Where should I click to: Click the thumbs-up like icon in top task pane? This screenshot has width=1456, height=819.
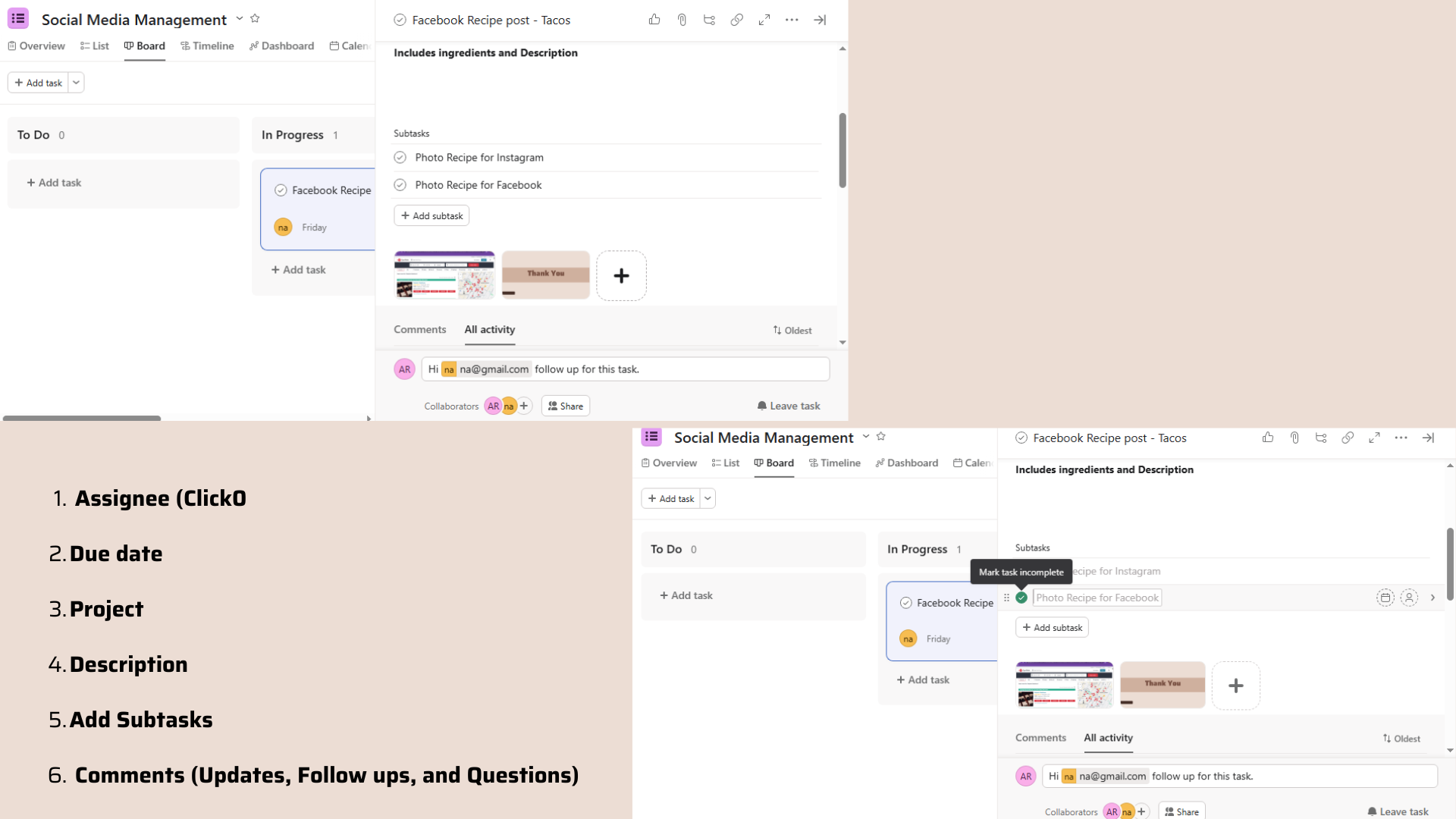(x=654, y=20)
